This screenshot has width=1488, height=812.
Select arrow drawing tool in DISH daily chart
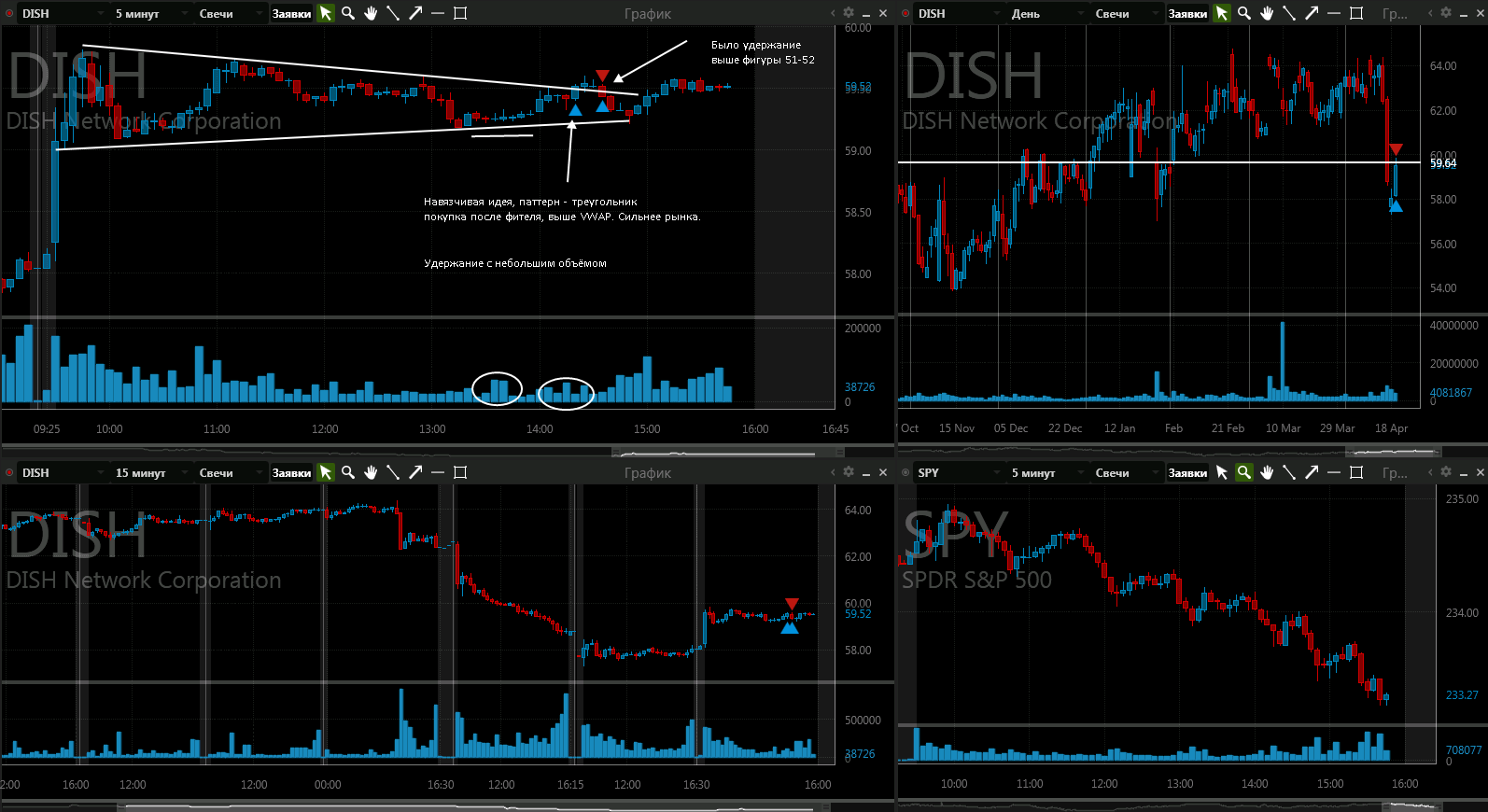point(1312,13)
